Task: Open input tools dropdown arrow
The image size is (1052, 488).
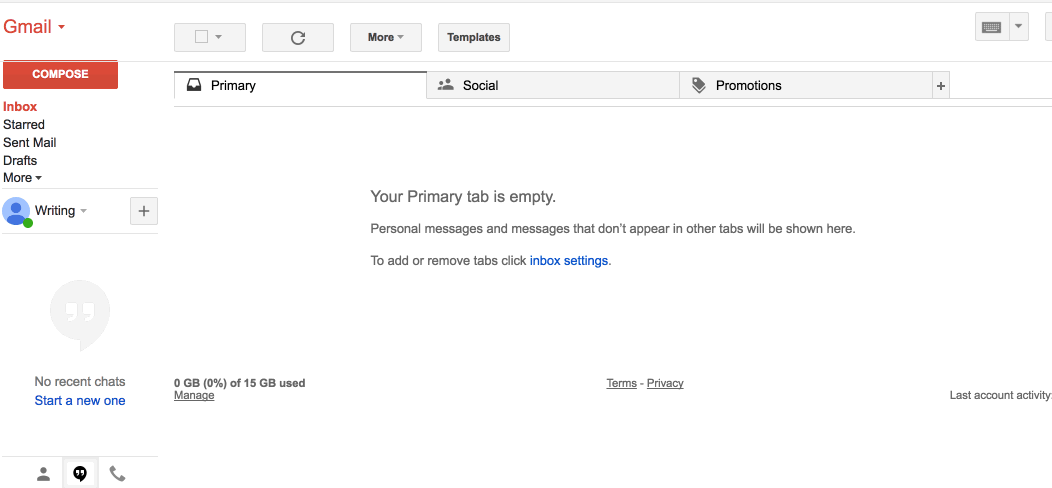Action: click(1019, 27)
